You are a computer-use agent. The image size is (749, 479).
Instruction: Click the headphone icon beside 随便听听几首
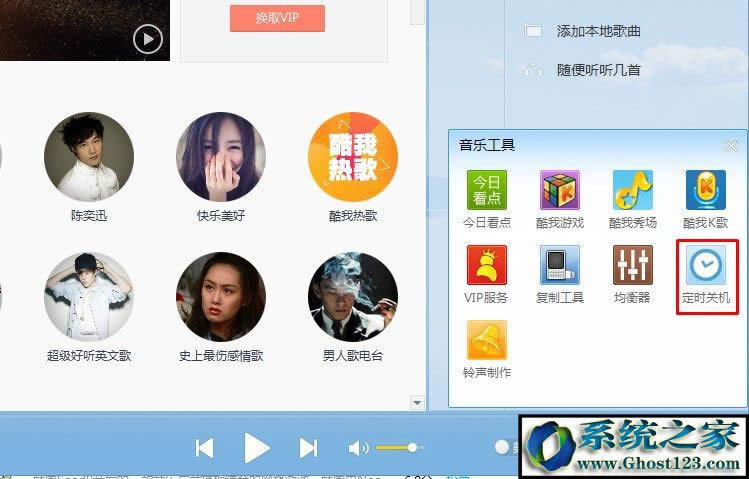tap(533, 71)
